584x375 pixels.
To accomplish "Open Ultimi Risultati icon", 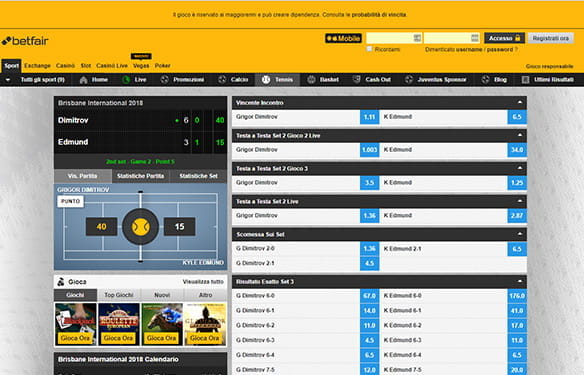I will (x=525, y=80).
